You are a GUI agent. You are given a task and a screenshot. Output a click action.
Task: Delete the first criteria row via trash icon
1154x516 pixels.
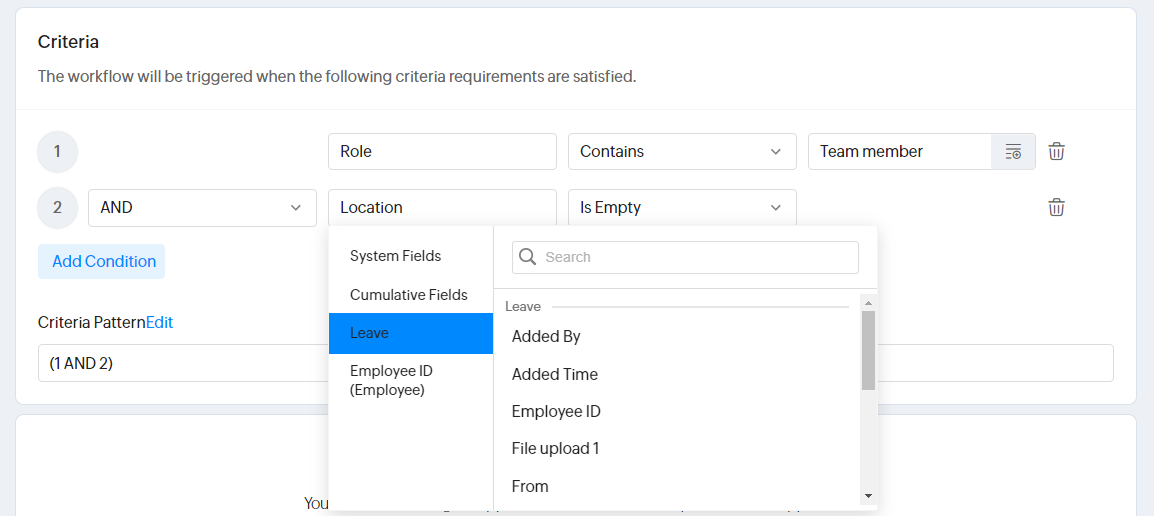tap(1056, 151)
